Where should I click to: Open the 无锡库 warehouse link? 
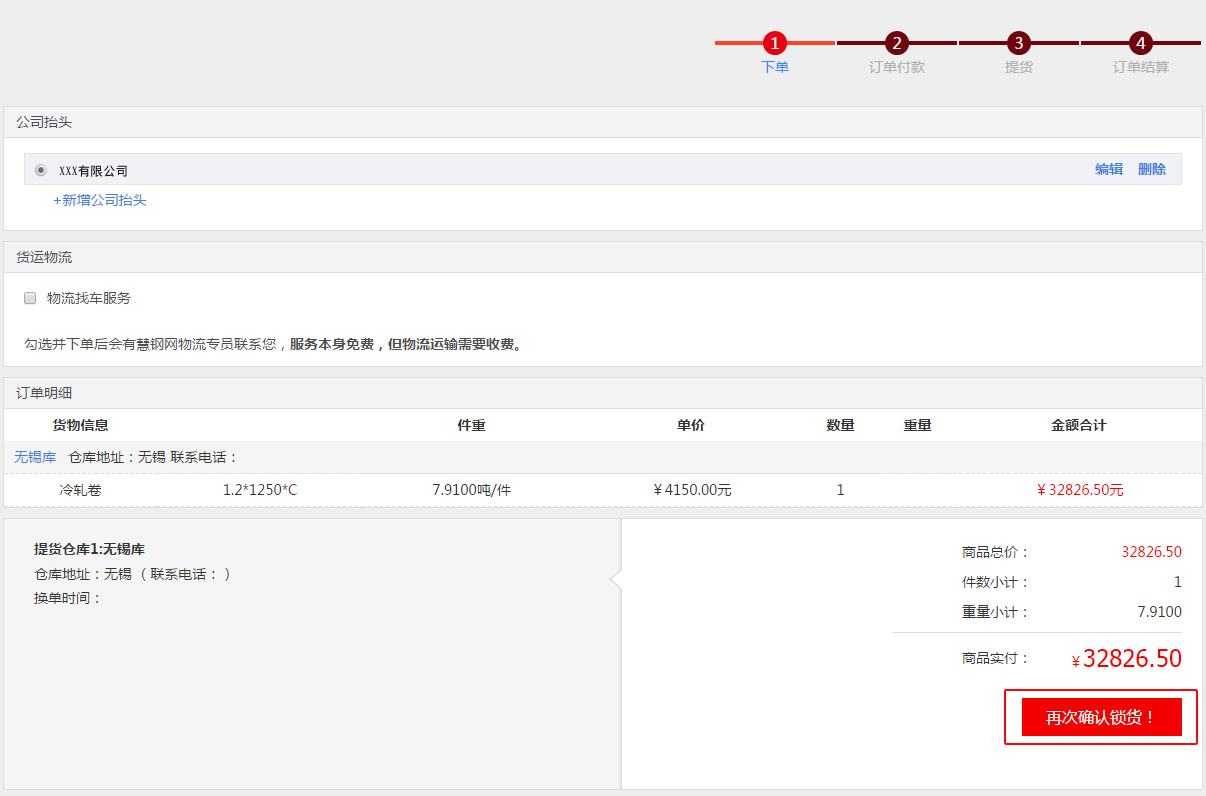[x=35, y=457]
